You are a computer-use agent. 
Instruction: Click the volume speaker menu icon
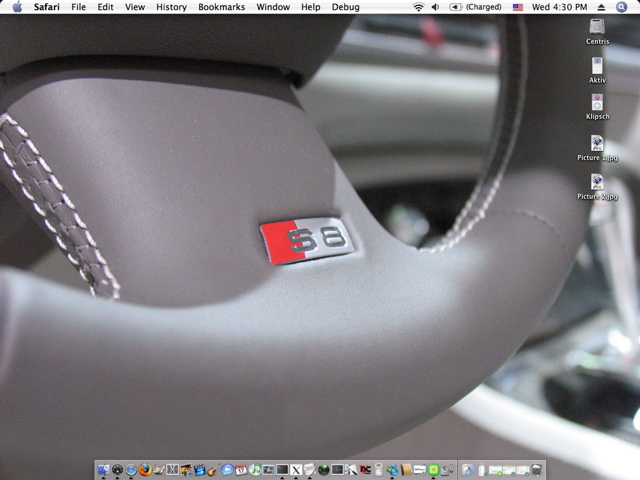coord(436,7)
